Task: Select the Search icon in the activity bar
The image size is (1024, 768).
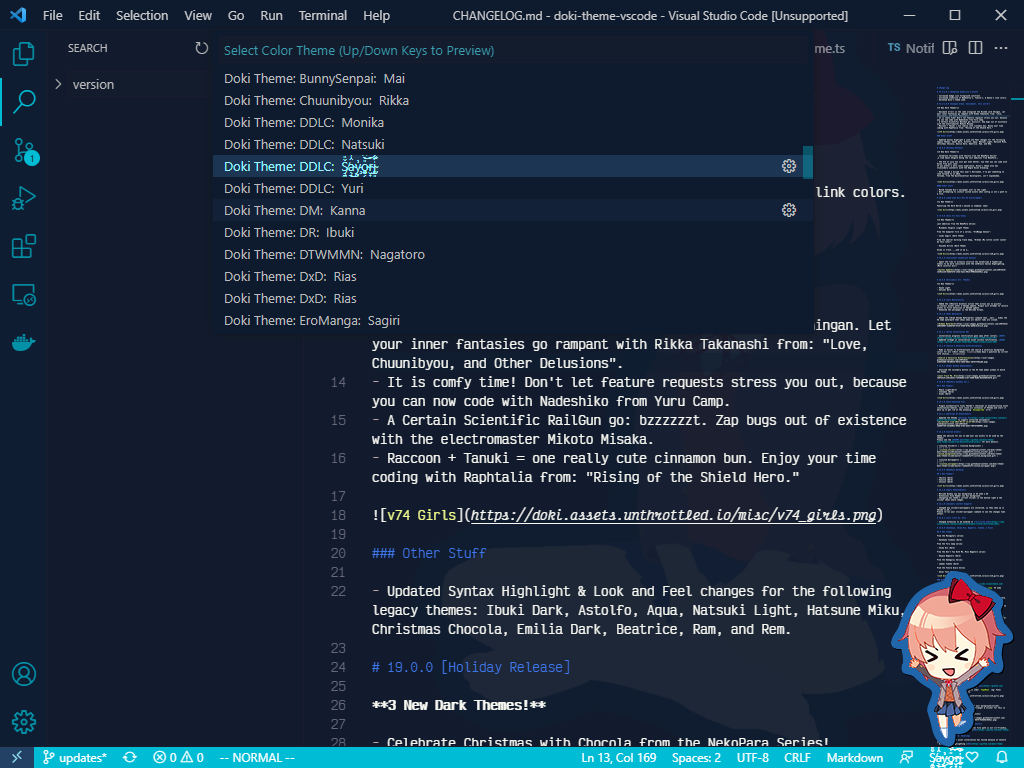Action: tap(24, 101)
